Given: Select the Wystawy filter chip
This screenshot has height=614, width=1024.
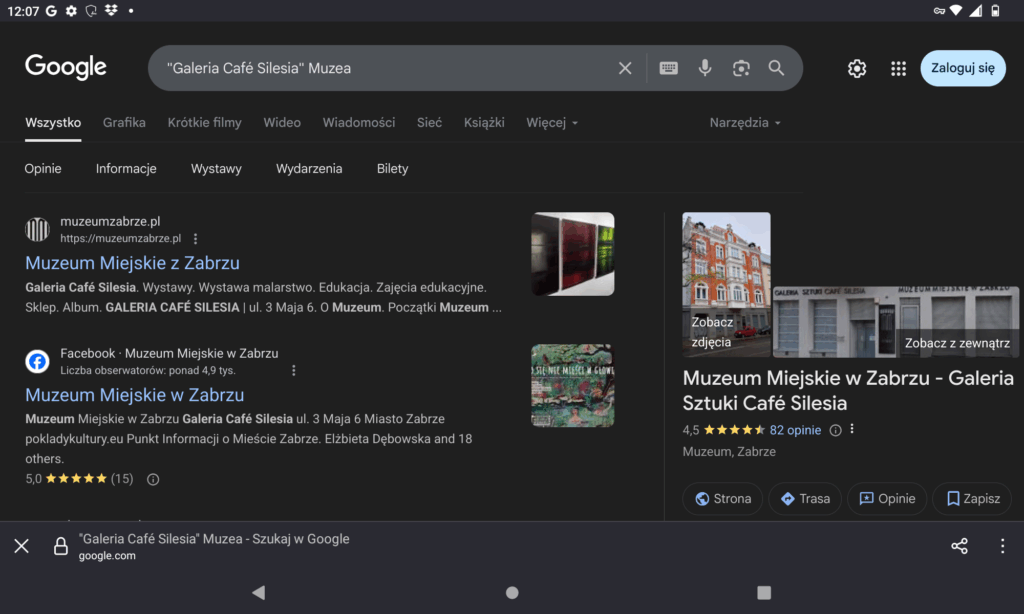Looking at the screenshot, I should (216, 169).
